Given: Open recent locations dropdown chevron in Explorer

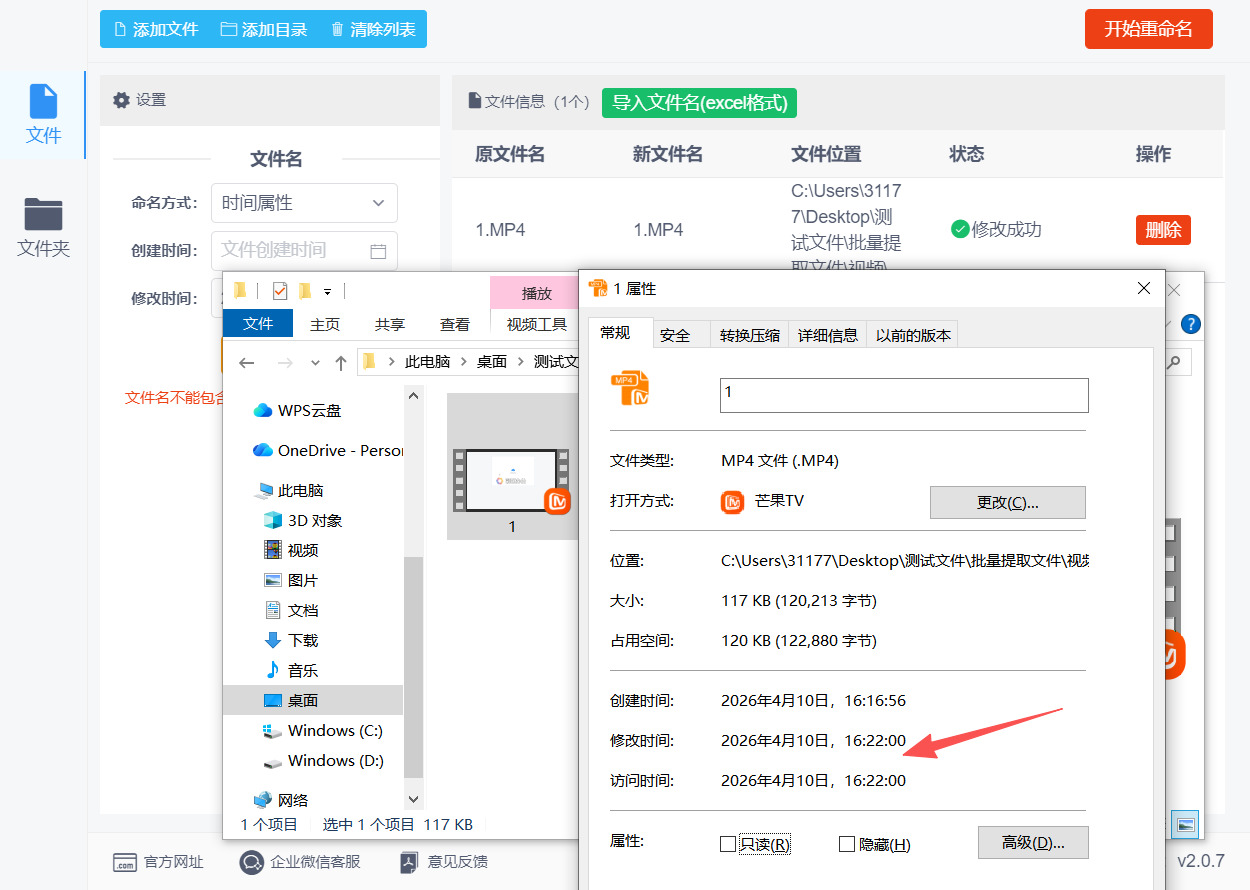Looking at the screenshot, I should point(315,363).
